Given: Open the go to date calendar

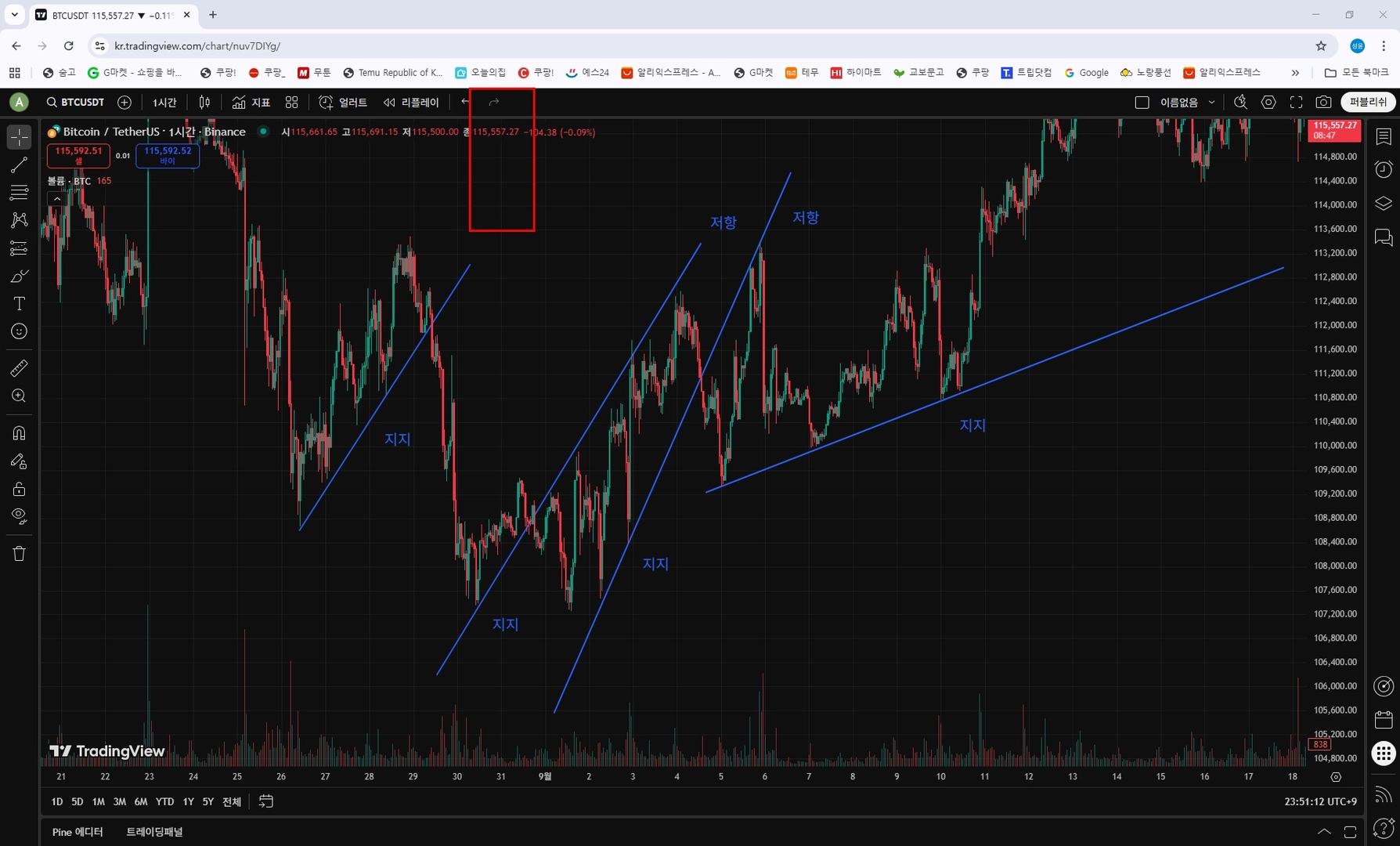Looking at the screenshot, I should [x=266, y=801].
